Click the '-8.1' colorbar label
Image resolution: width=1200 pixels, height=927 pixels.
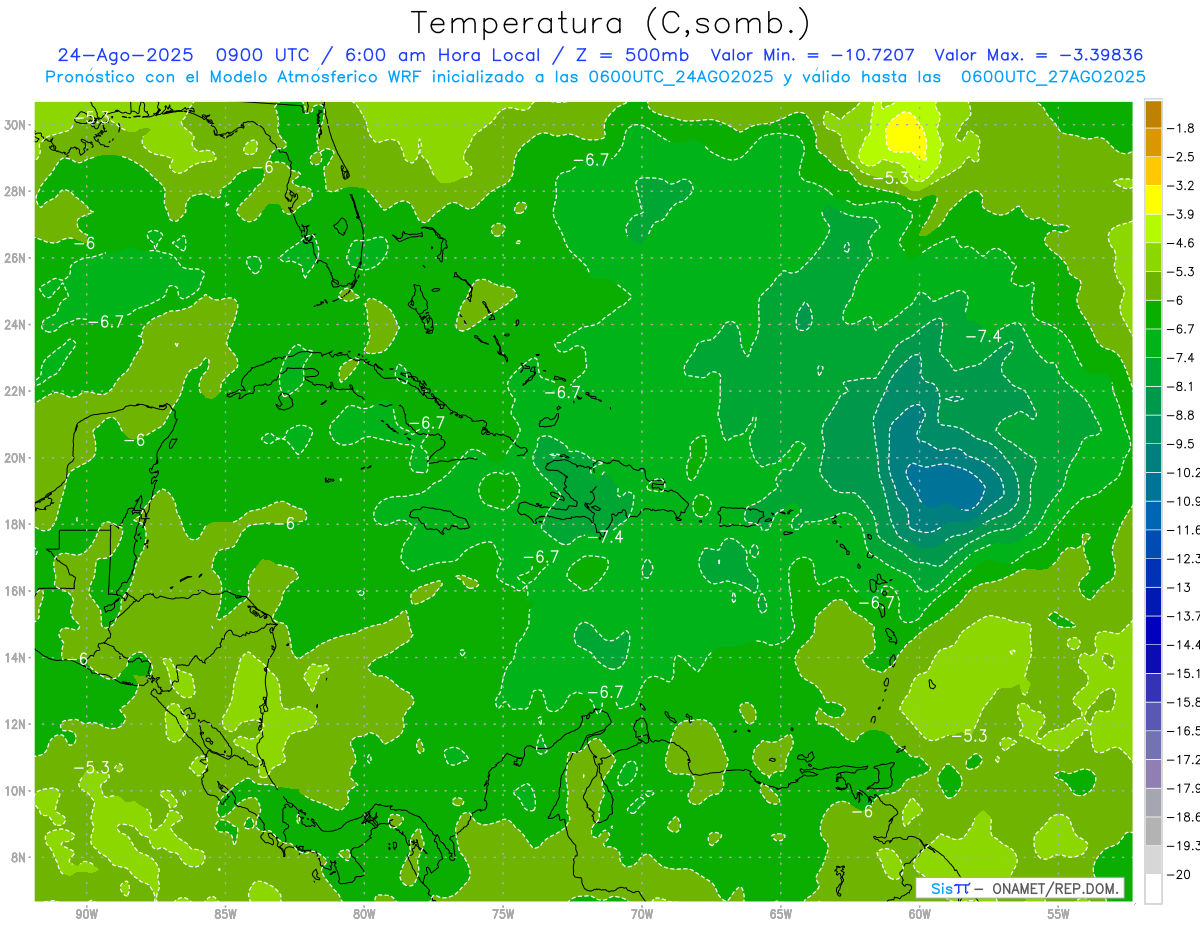click(1181, 386)
